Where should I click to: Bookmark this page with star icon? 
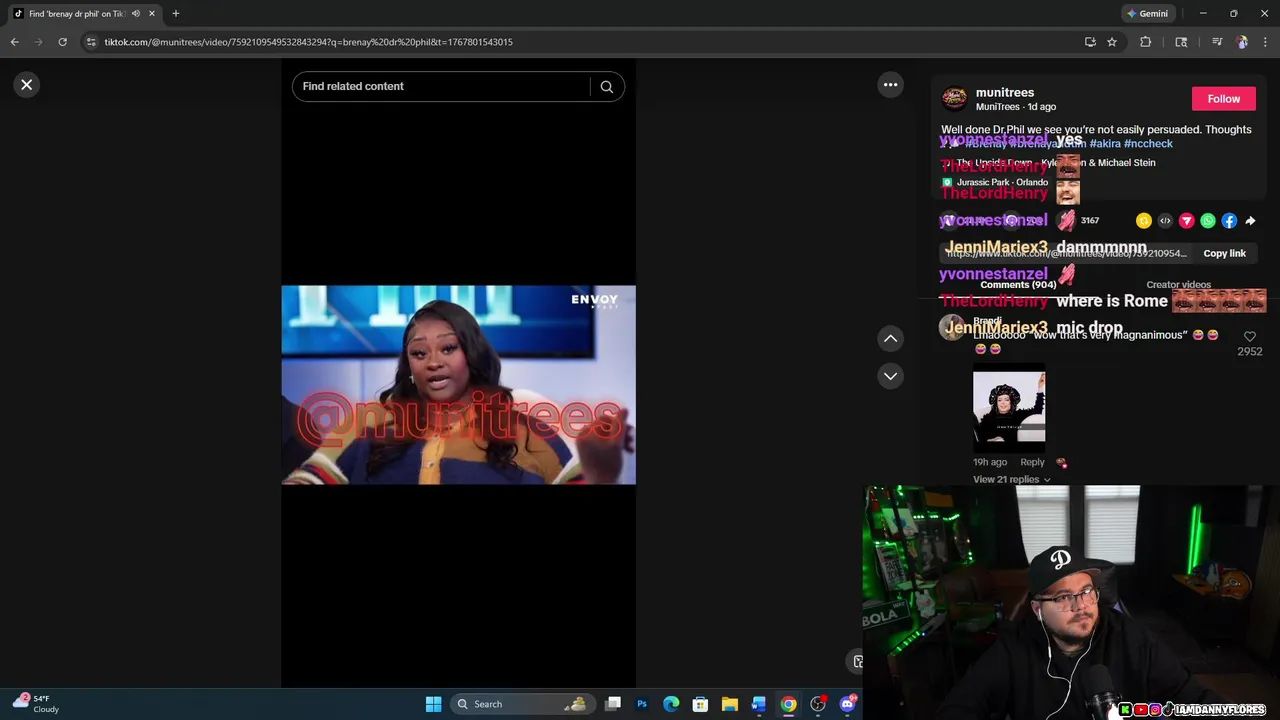point(1111,42)
